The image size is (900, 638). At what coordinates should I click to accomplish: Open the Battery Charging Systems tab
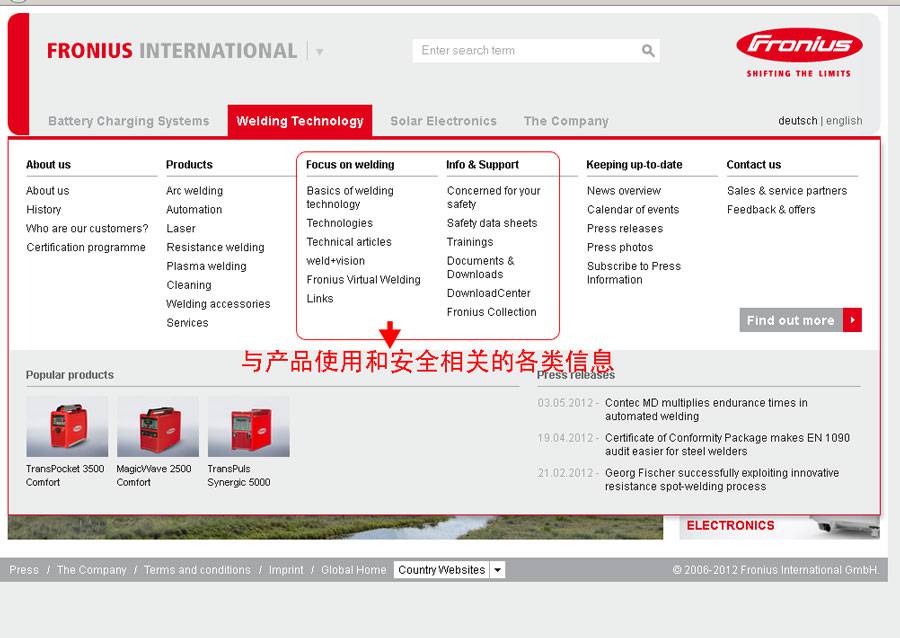128,120
